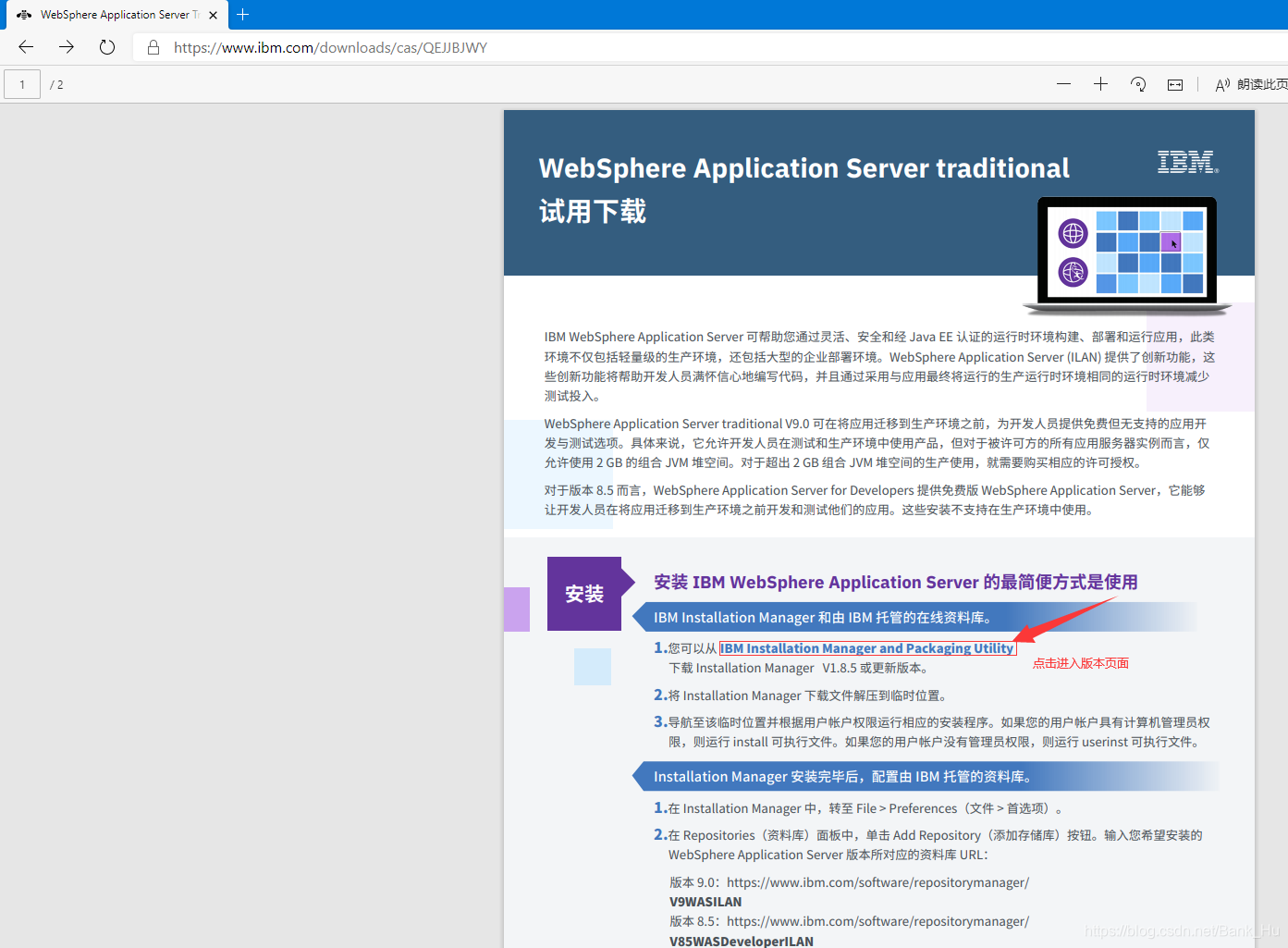Click the WebSphere Application Server traditional title
Screen dimensions: 1288x948
tap(804, 168)
